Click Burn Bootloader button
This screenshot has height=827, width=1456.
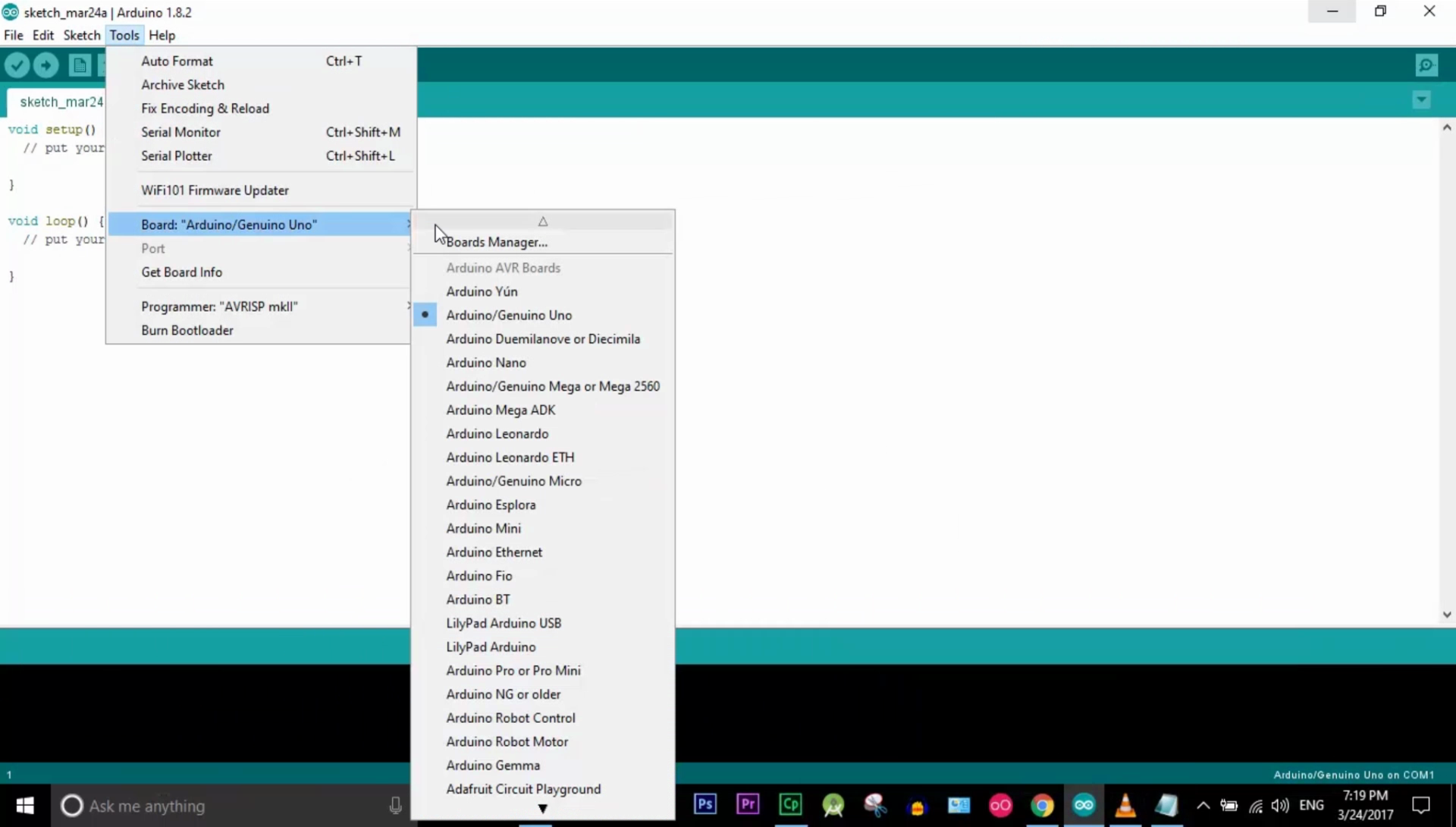point(187,329)
